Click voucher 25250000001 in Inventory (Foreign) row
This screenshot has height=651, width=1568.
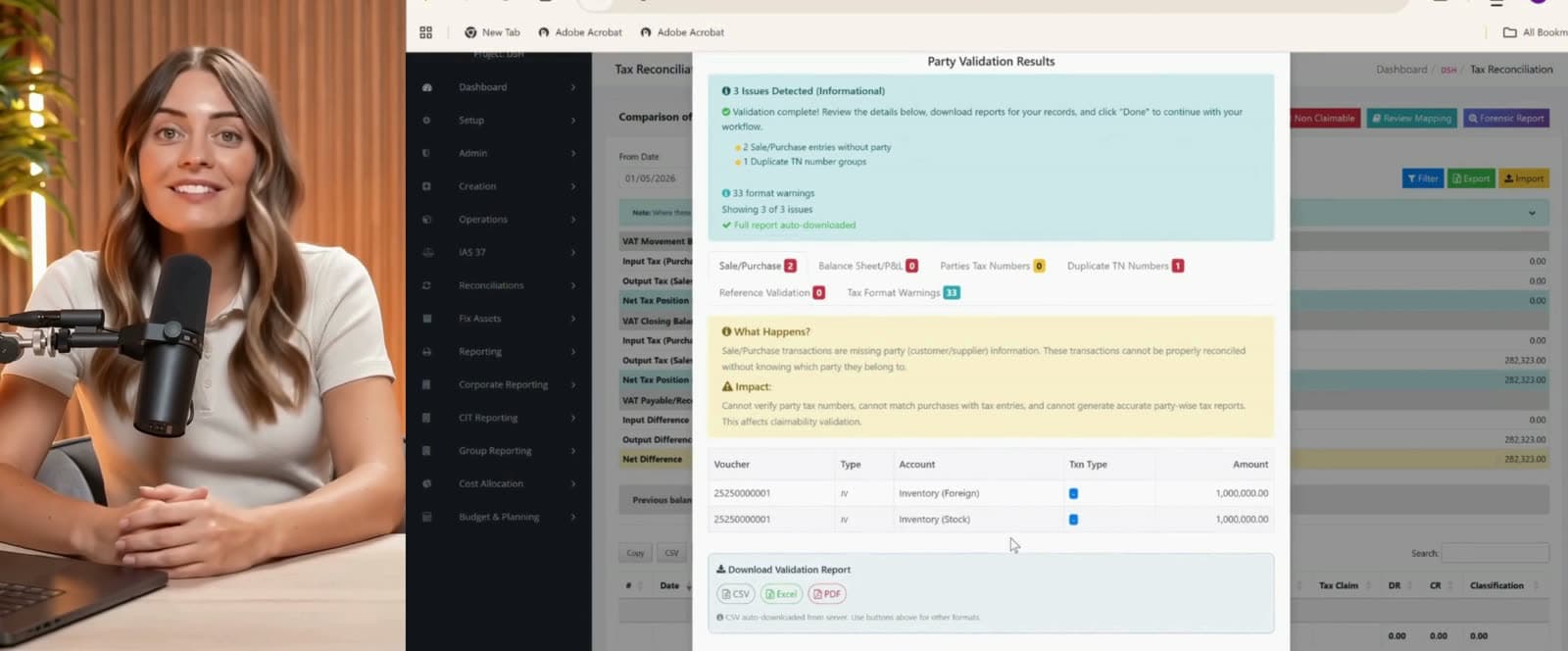pyautogui.click(x=742, y=494)
